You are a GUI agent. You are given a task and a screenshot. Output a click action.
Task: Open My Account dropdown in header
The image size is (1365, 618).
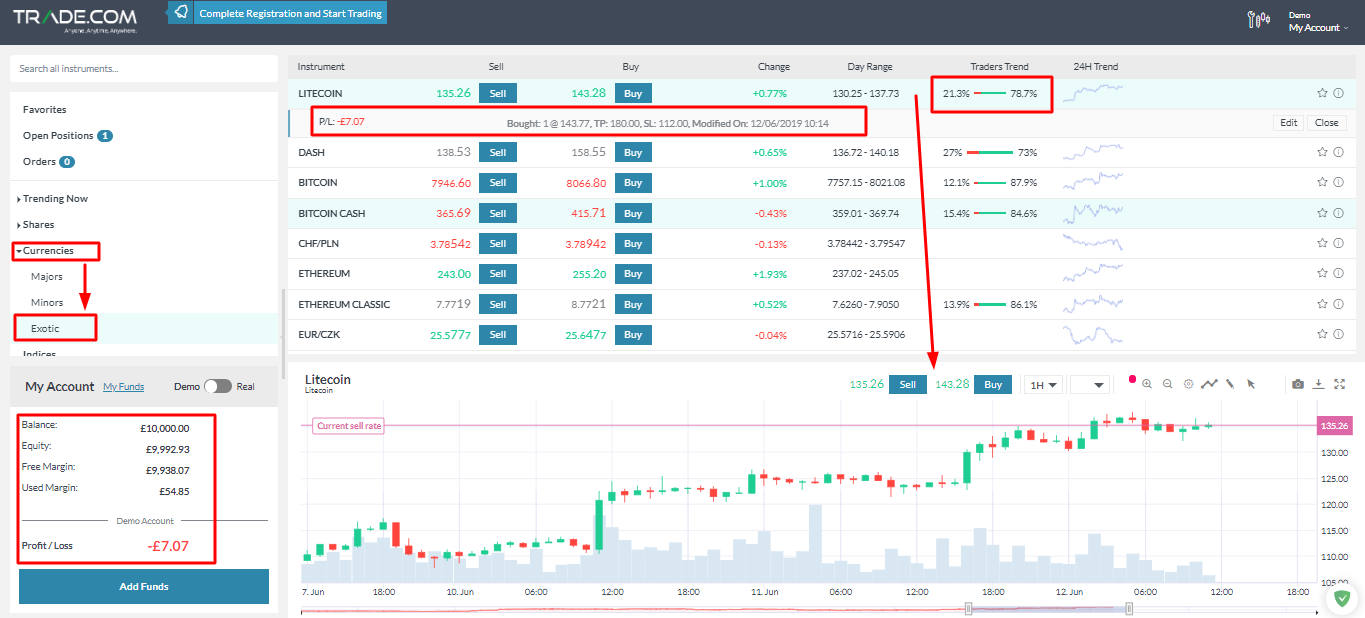pos(1318,28)
